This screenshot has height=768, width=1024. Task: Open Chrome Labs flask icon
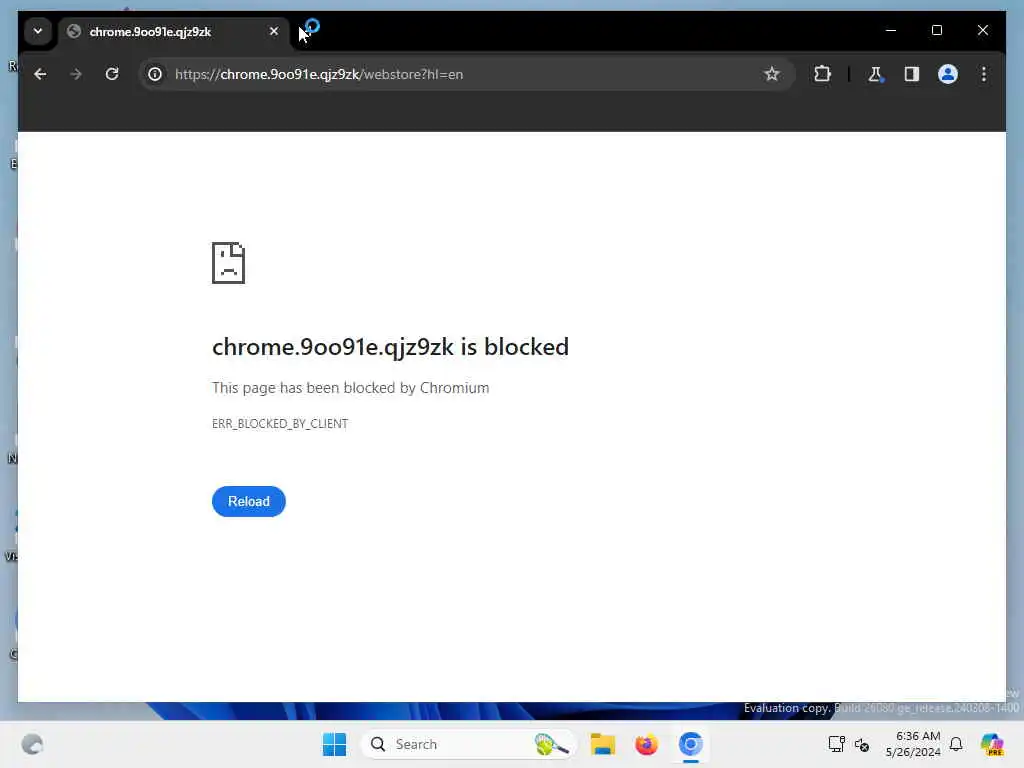(875, 74)
